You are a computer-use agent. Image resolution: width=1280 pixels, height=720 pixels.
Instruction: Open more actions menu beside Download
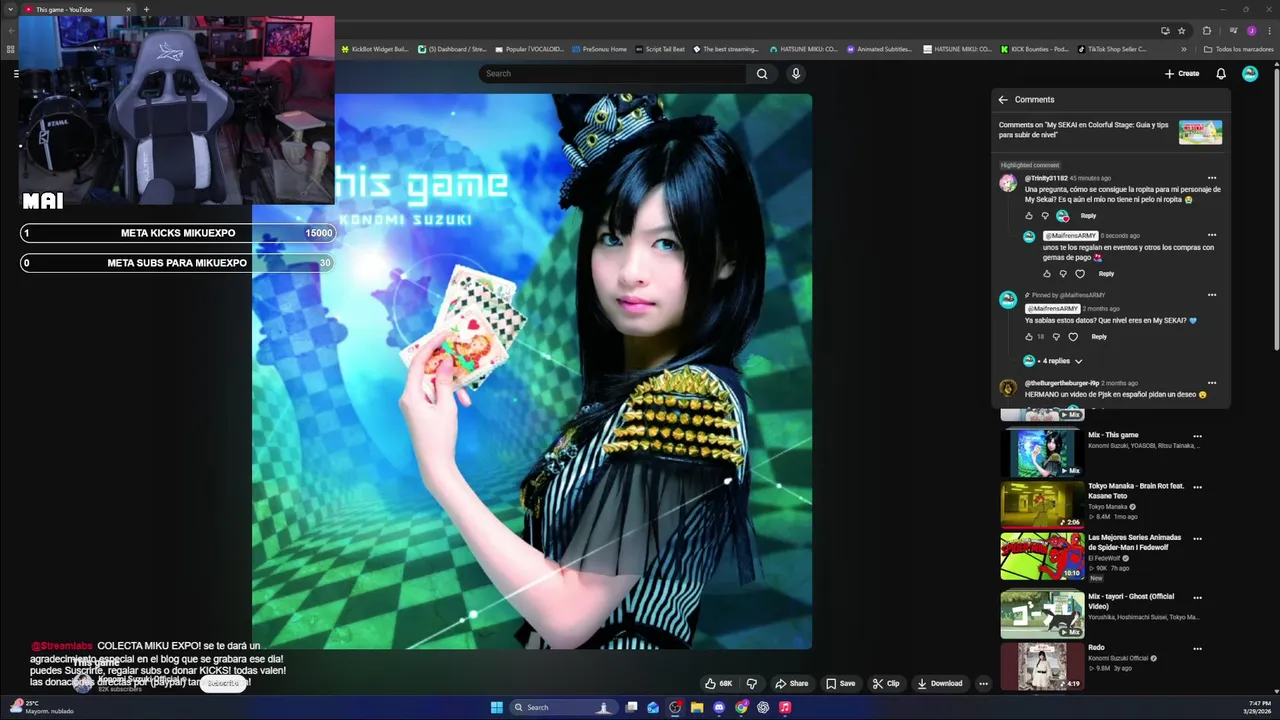(x=983, y=684)
